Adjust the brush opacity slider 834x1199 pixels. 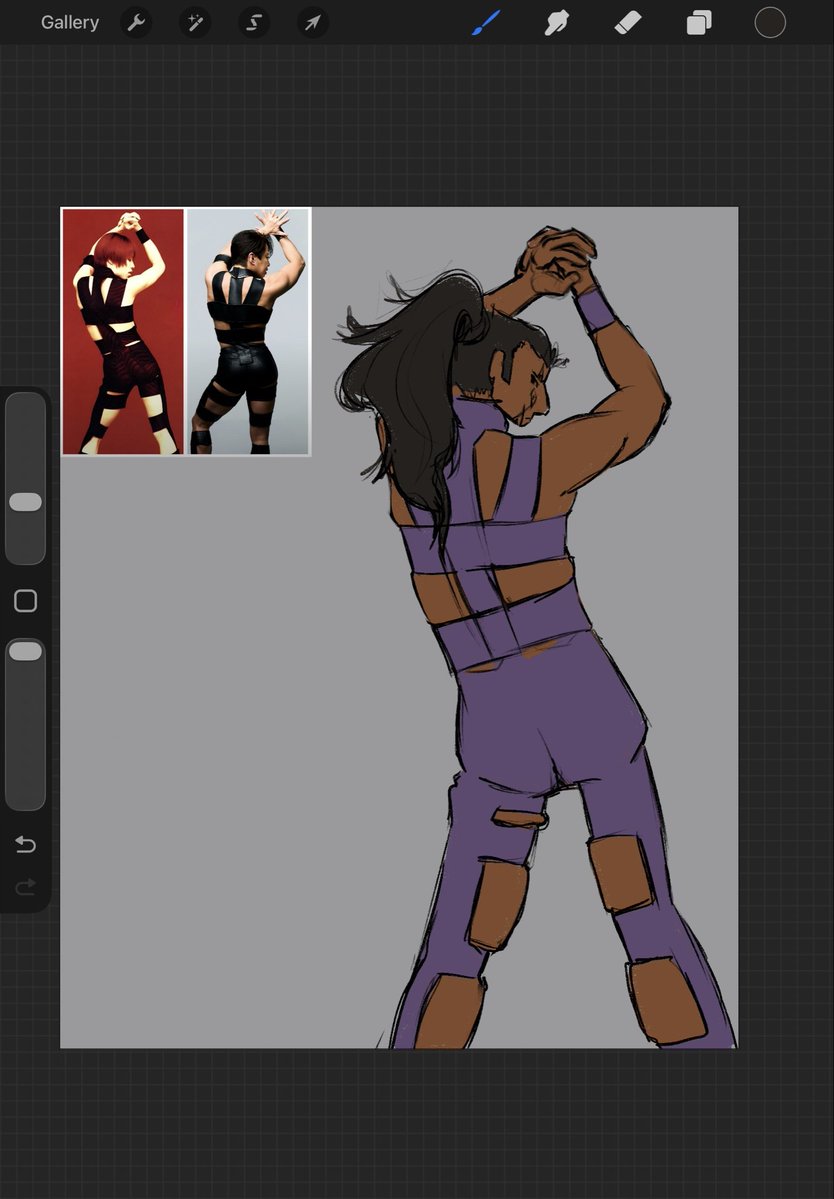click(25, 723)
